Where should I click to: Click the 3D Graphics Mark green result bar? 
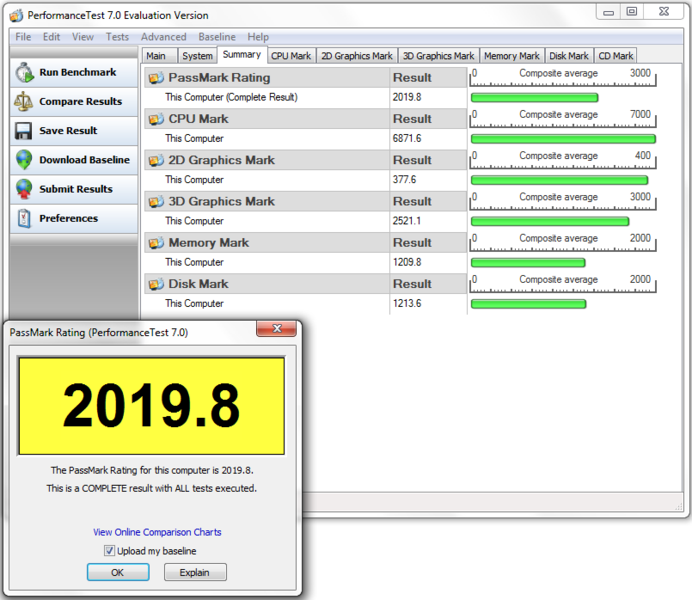pos(550,221)
